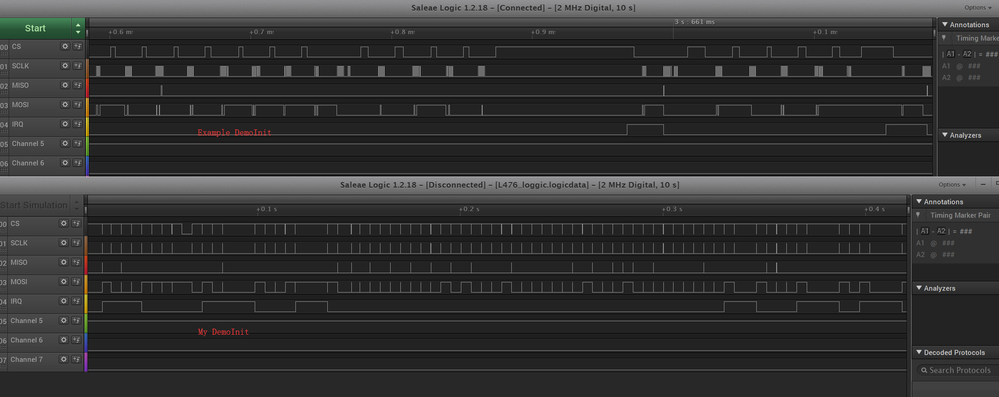
Task: Open Channel 7 settings gear in bottom window
Action: point(64,359)
